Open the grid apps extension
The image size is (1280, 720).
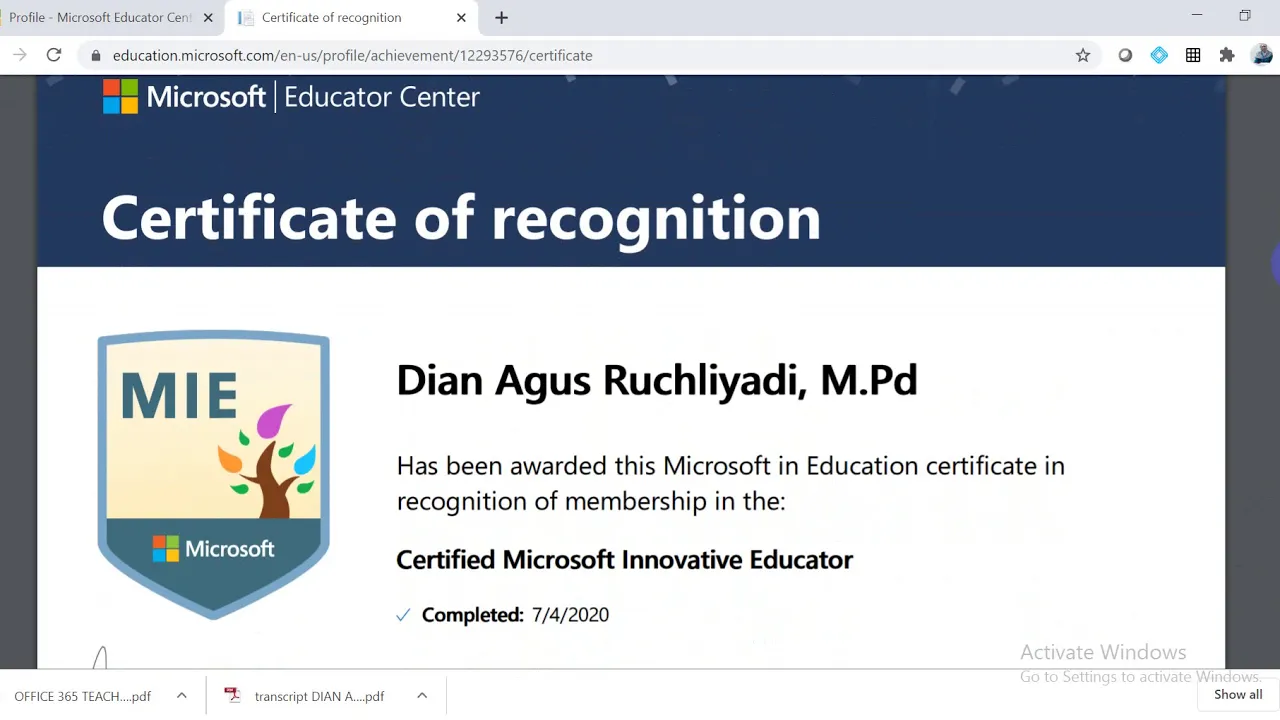click(x=1193, y=55)
